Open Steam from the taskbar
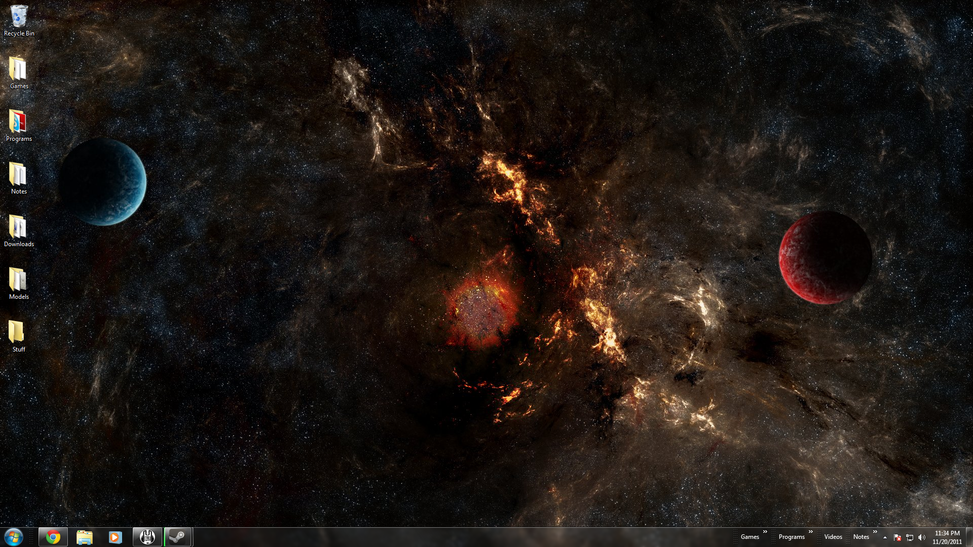The image size is (973, 547). point(177,537)
